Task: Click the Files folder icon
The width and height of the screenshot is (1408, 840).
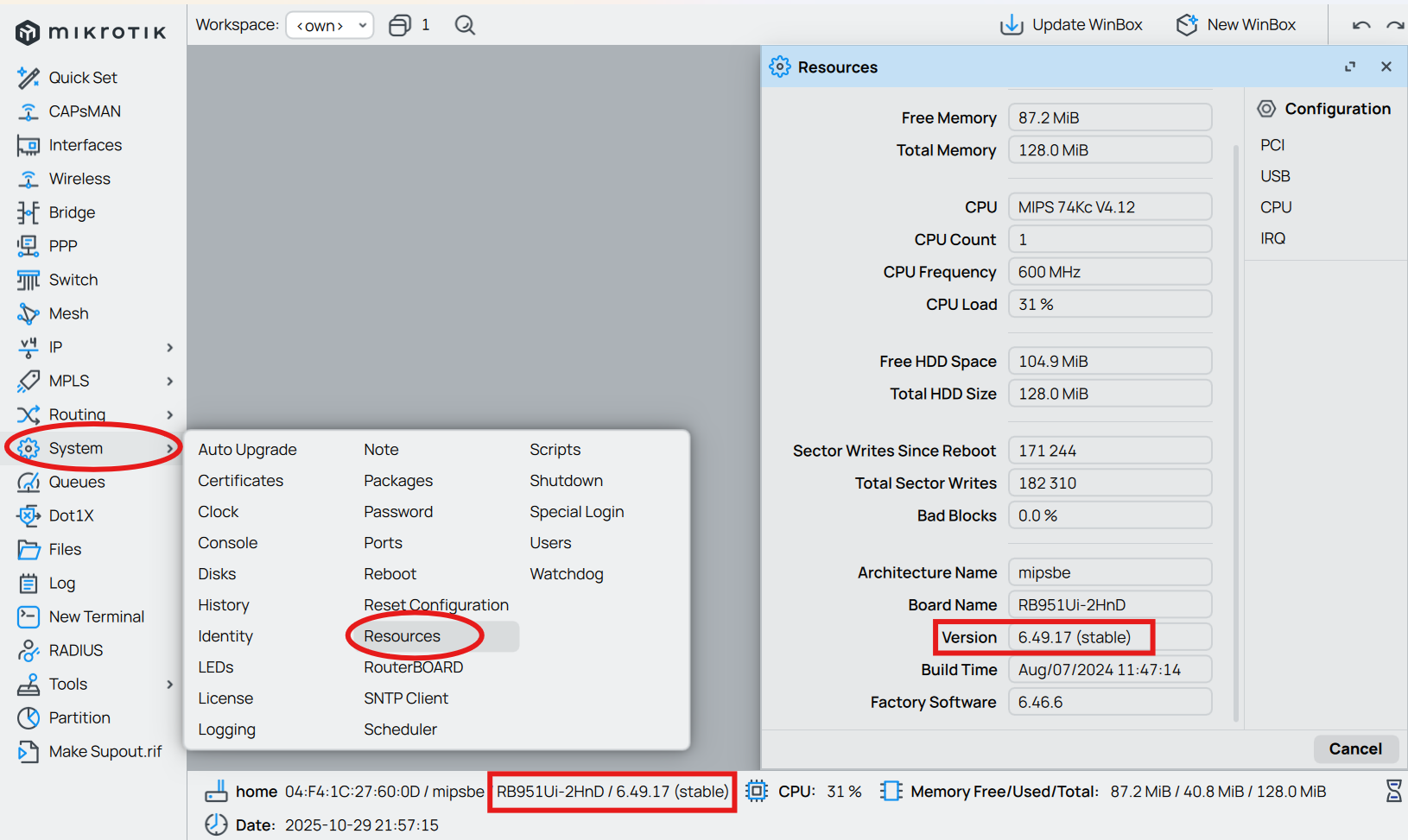Action: click(29, 549)
